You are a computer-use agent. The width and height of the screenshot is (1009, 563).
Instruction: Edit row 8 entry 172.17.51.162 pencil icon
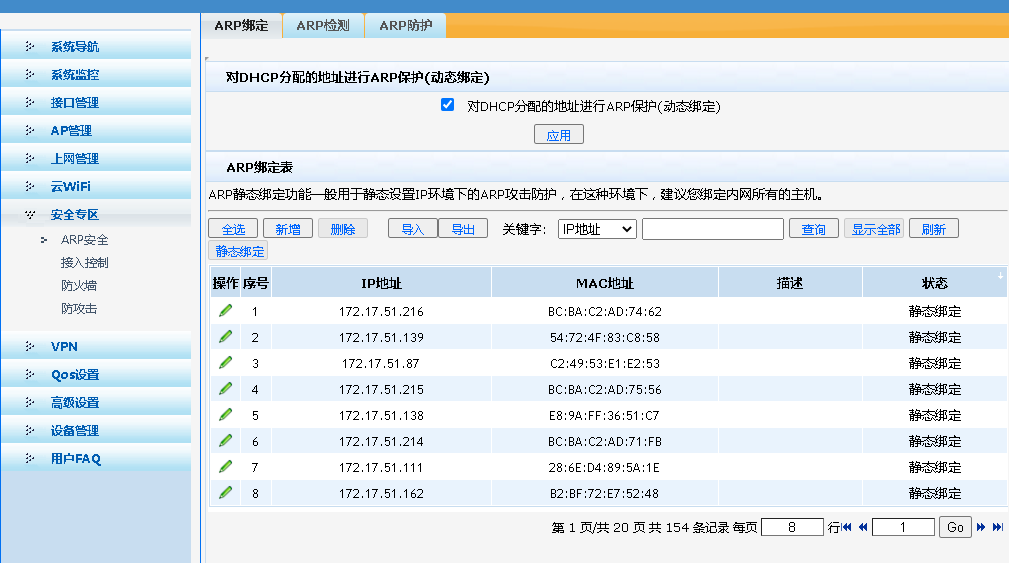[225, 493]
